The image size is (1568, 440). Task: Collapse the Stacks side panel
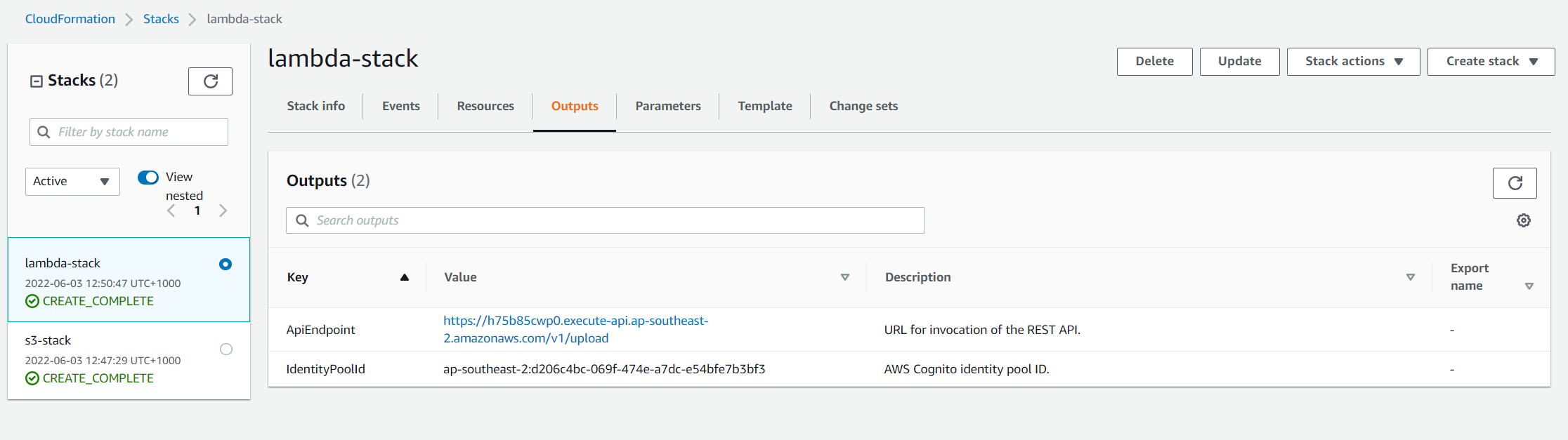tap(37, 81)
